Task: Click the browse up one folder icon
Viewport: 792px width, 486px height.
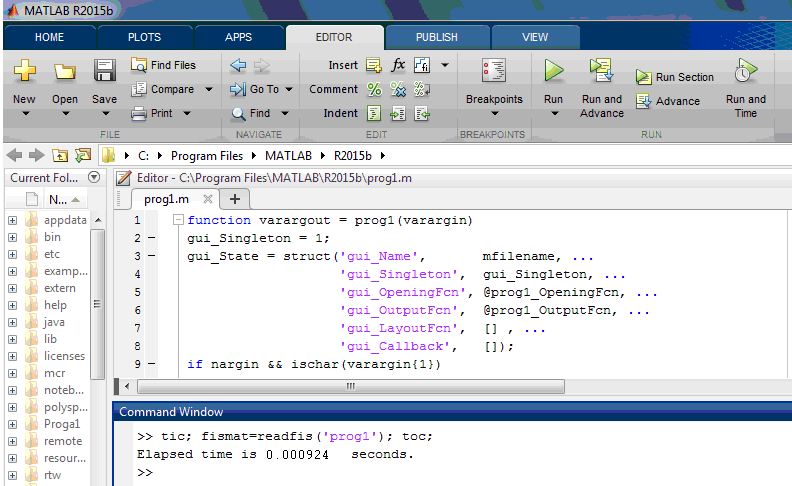Action: pyautogui.click(x=61, y=156)
